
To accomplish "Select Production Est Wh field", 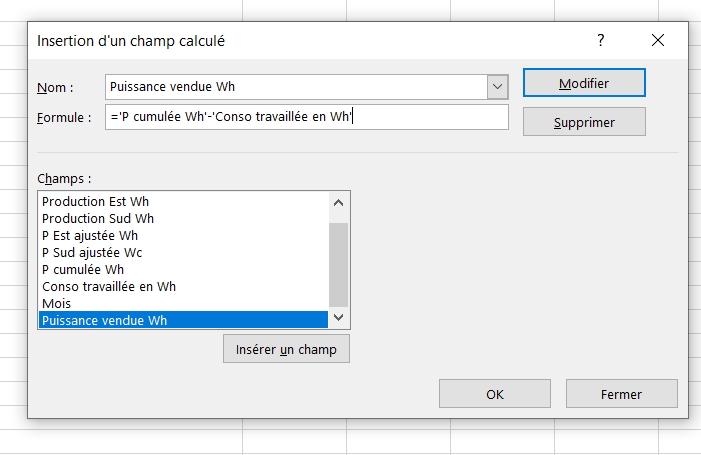I will [x=96, y=202].
